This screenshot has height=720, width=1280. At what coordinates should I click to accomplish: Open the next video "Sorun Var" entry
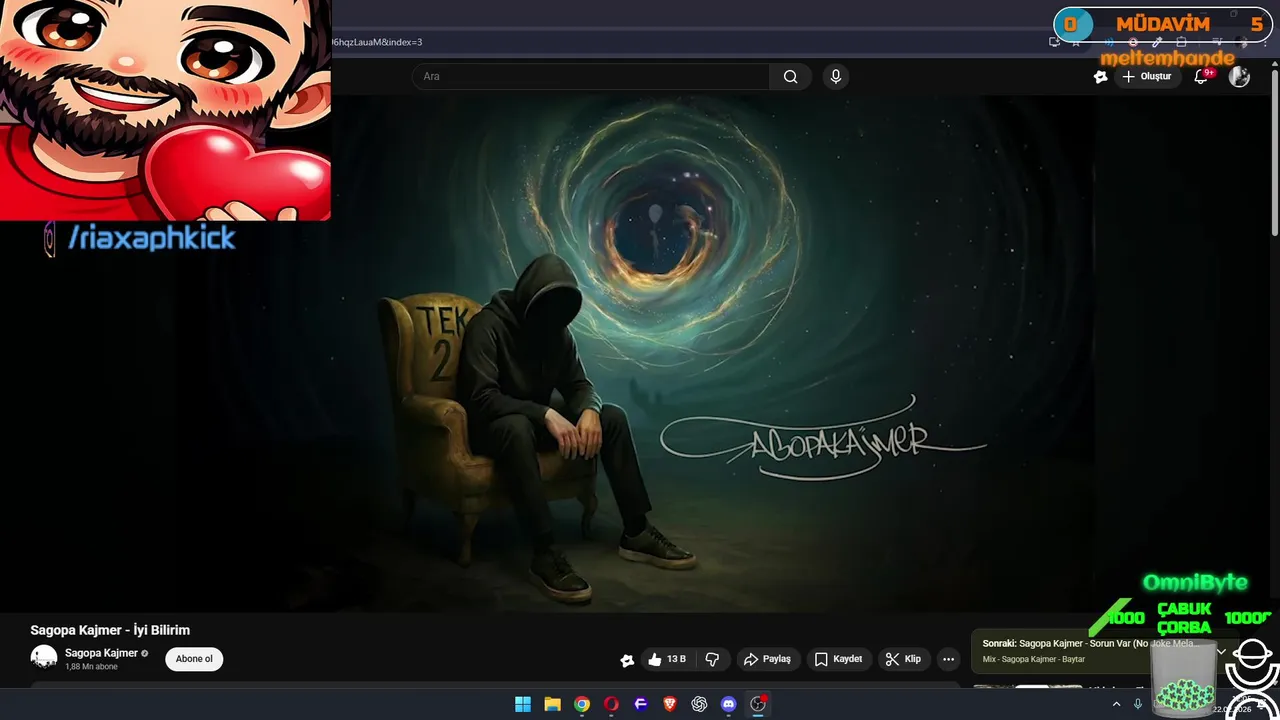pos(1090,643)
